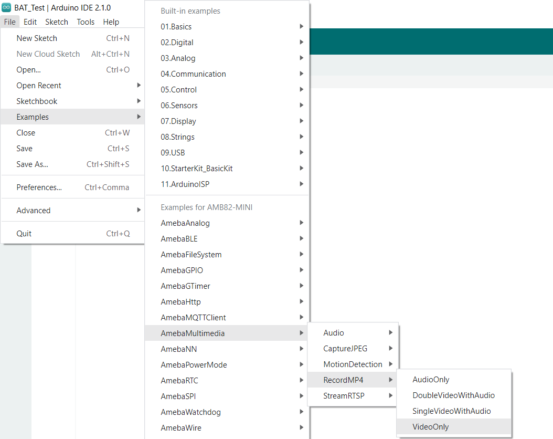Image resolution: width=553 pixels, height=439 pixels.
Task: Expand AmebaSPI examples
Action: coord(227,396)
